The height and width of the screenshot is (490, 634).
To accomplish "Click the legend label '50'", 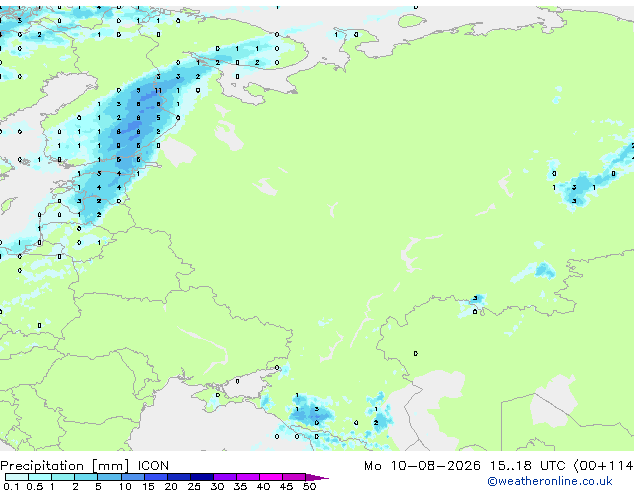I will pos(309,486).
